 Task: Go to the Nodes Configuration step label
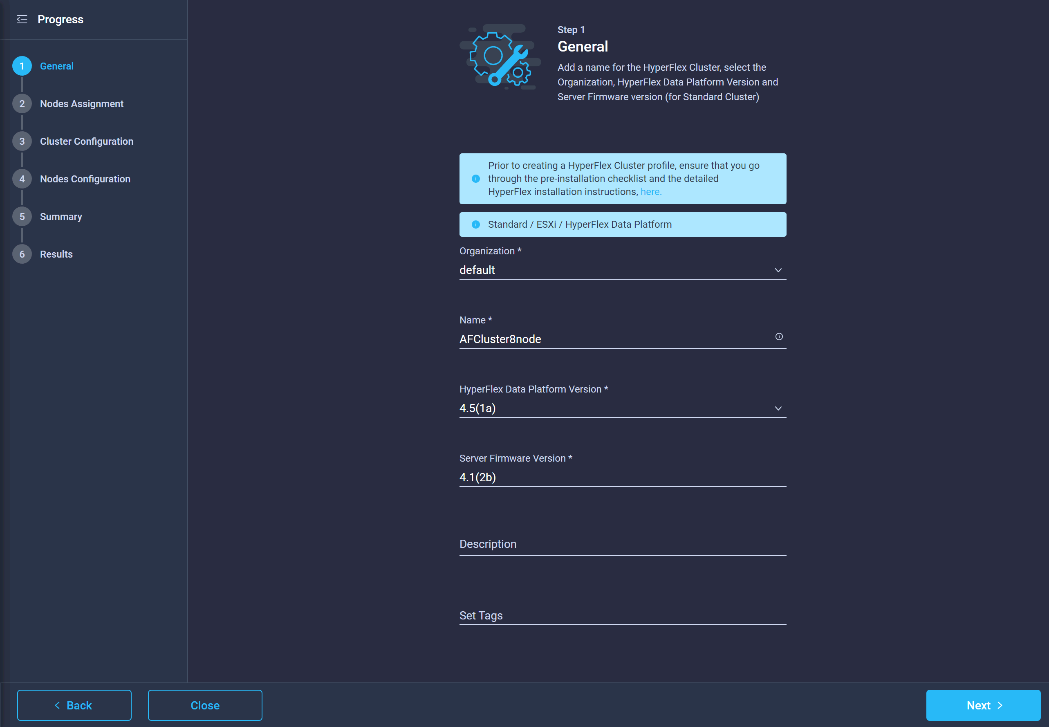click(x=85, y=179)
